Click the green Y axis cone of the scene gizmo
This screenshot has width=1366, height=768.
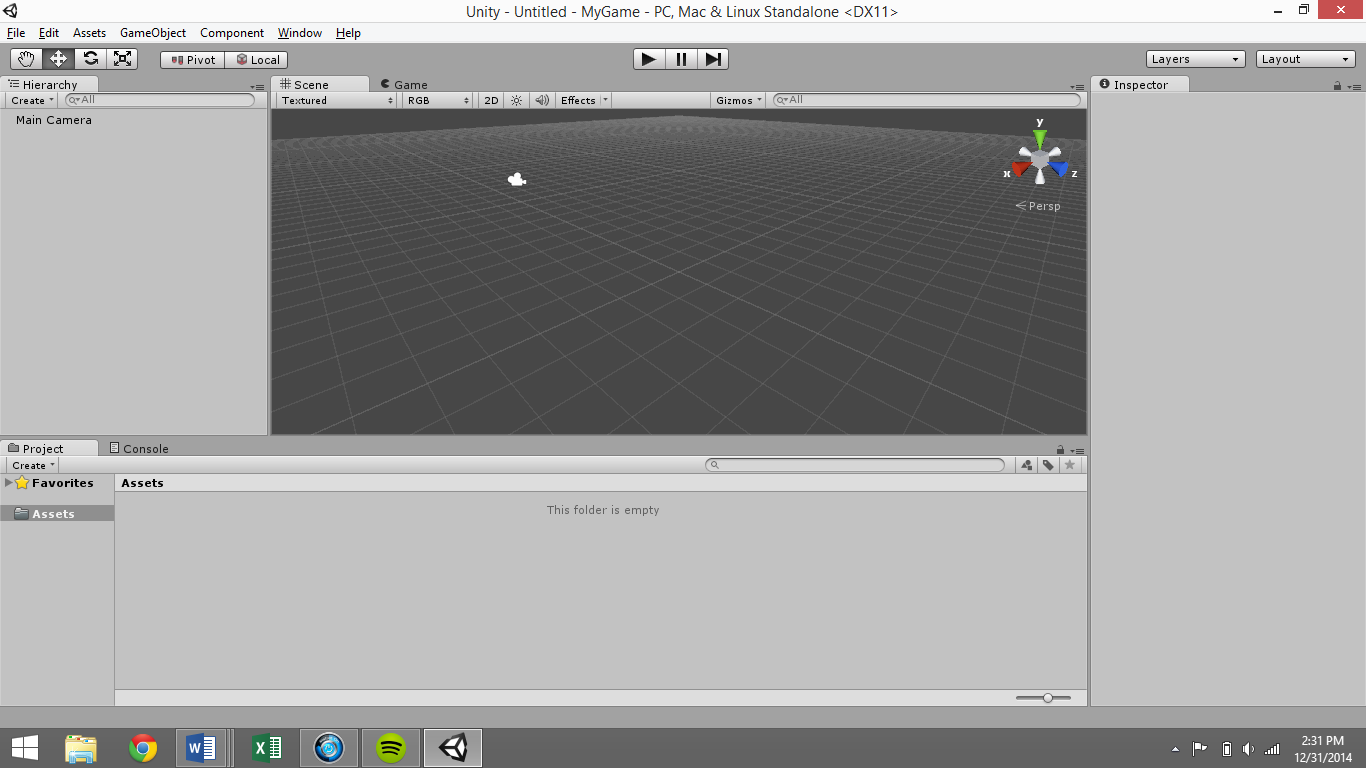pos(1040,138)
